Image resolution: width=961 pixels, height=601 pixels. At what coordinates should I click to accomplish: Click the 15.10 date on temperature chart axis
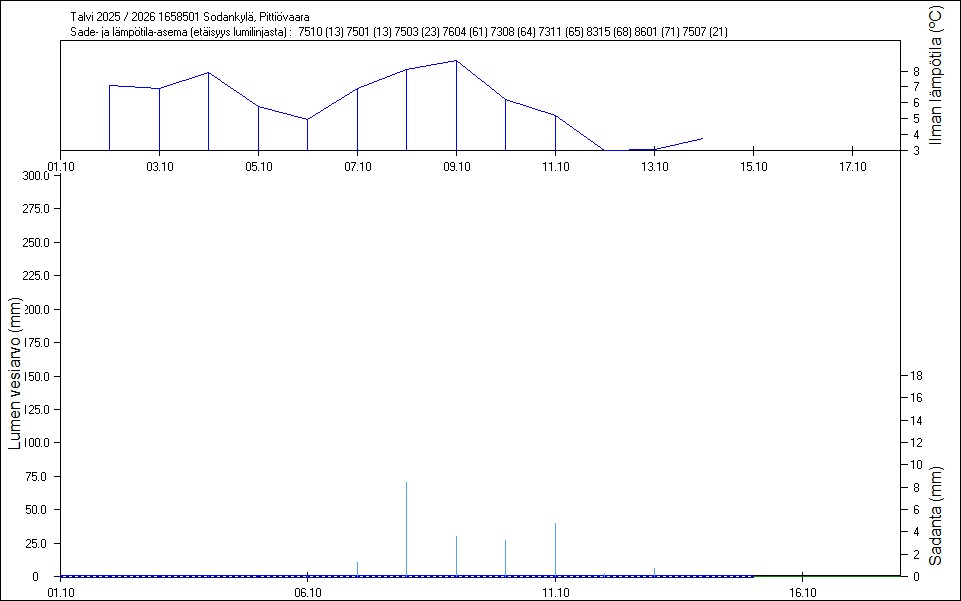tap(753, 167)
